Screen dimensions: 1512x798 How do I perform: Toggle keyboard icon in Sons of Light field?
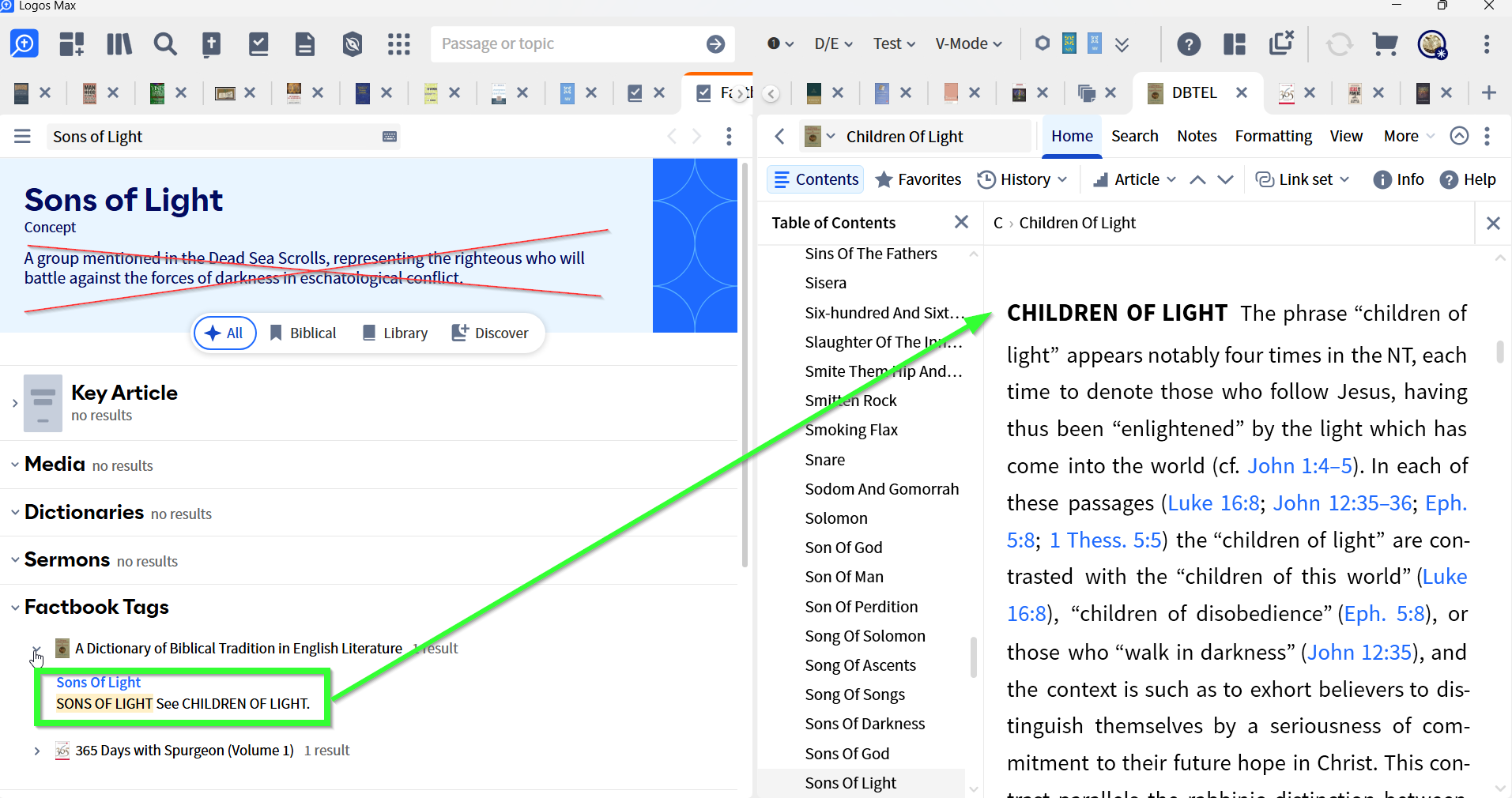(x=390, y=137)
